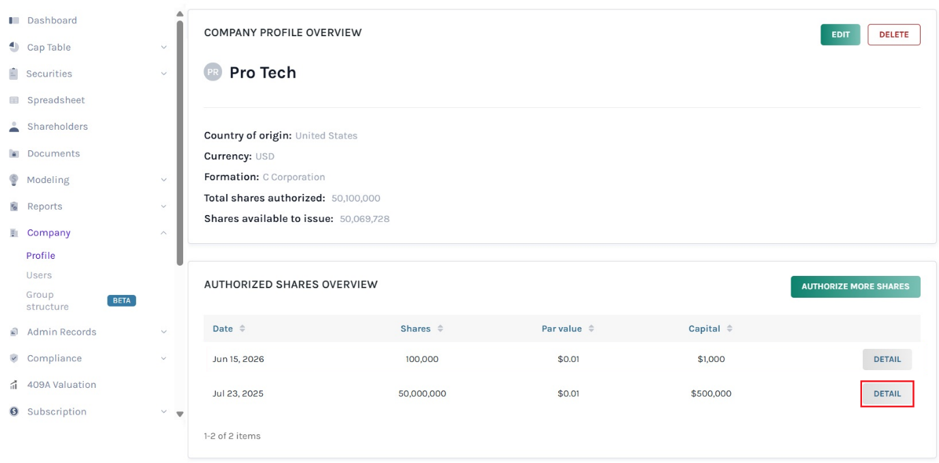Collapse the Company section chevron

click(x=163, y=233)
